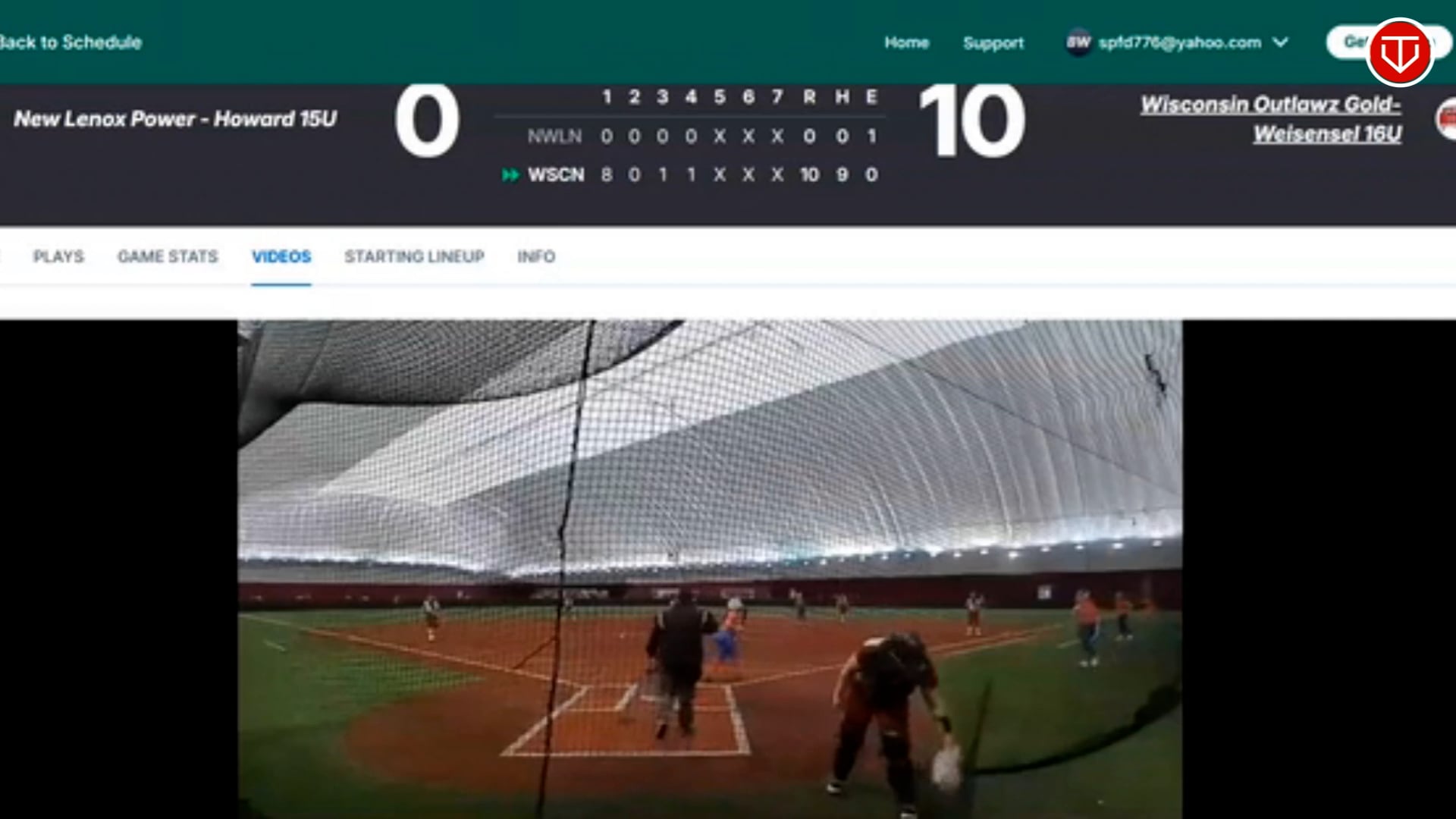The height and width of the screenshot is (819, 1456).
Task: Open the Home link
Action: [906, 42]
